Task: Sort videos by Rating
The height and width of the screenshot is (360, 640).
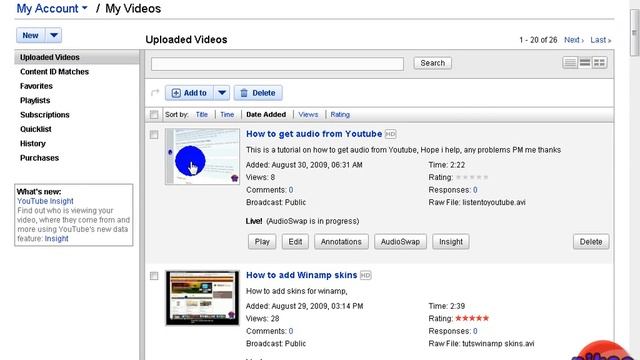Action: click(x=340, y=115)
